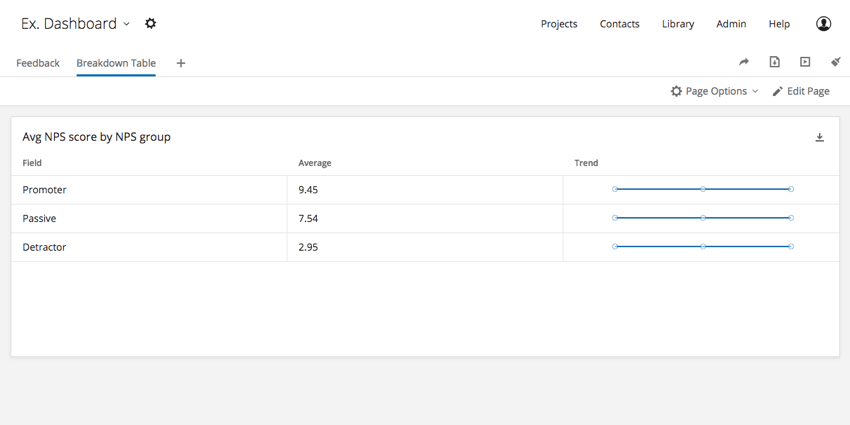Open the Page Options dropdown
The width and height of the screenshot is (850, 425).
tap(714, 91)
